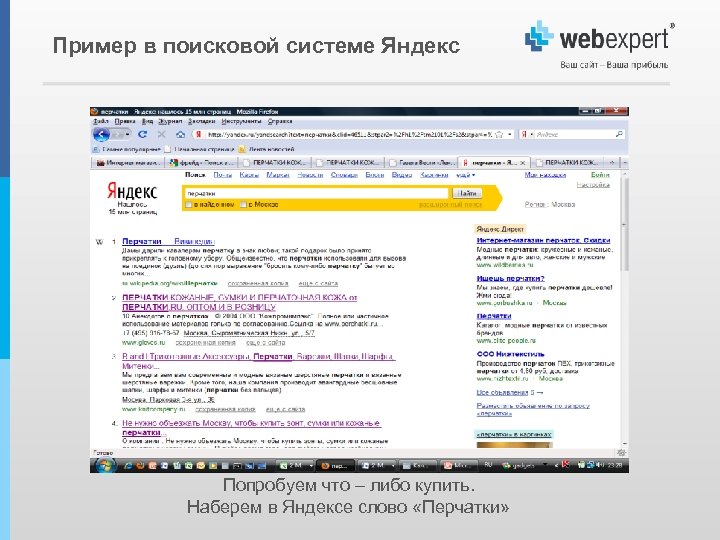Open the Почта link
Screen dimensions: 720x540
(x=223, y=175)
